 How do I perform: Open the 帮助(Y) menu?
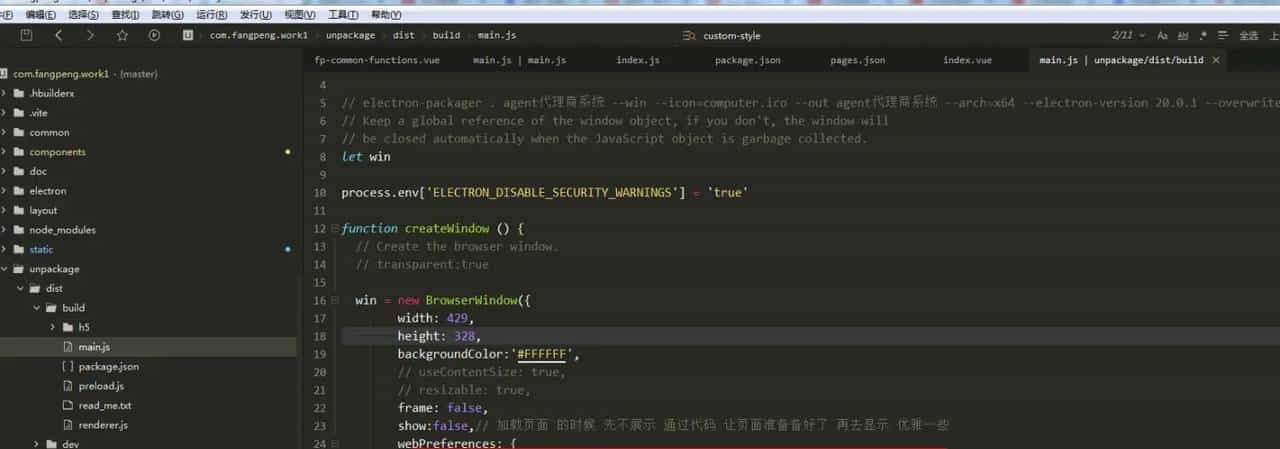386,15
